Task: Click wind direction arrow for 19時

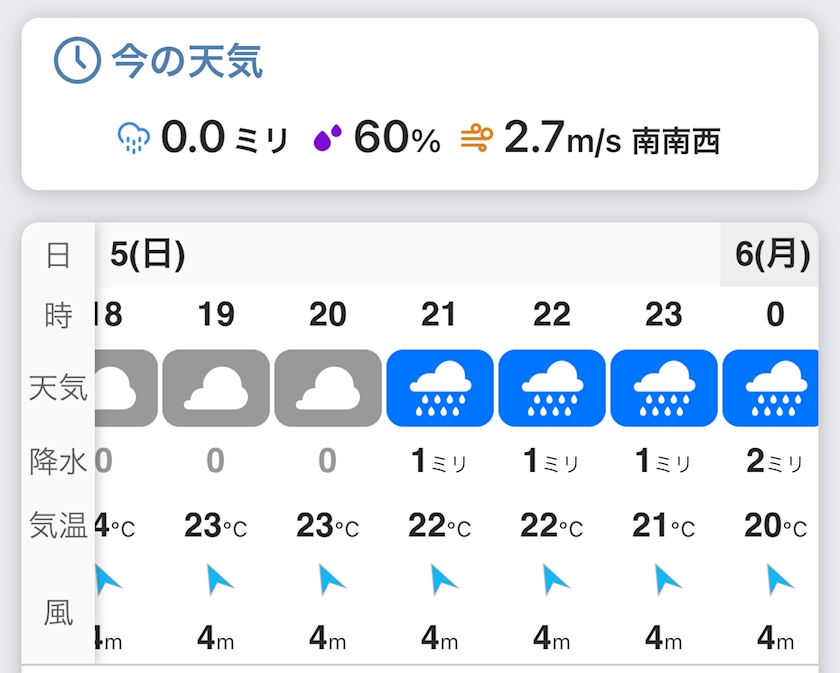Action: [219, 580]
